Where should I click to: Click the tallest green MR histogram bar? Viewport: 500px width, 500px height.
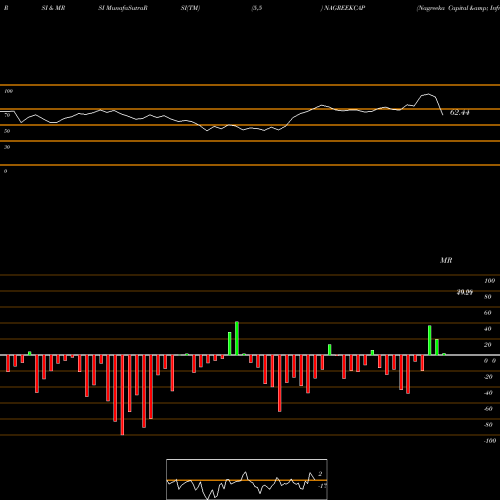tap(237, 338)
